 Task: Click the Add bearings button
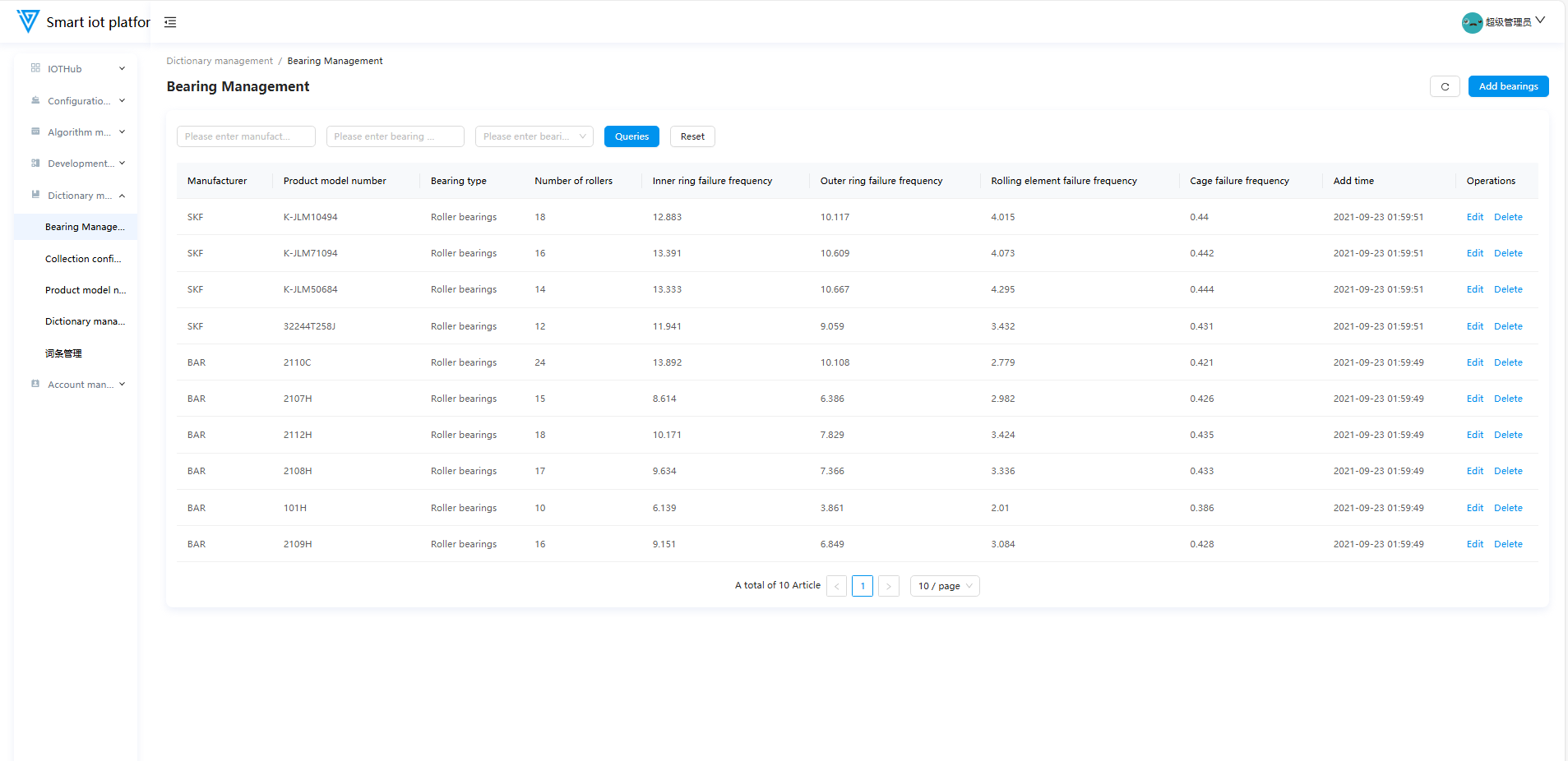pos(1508,86)
